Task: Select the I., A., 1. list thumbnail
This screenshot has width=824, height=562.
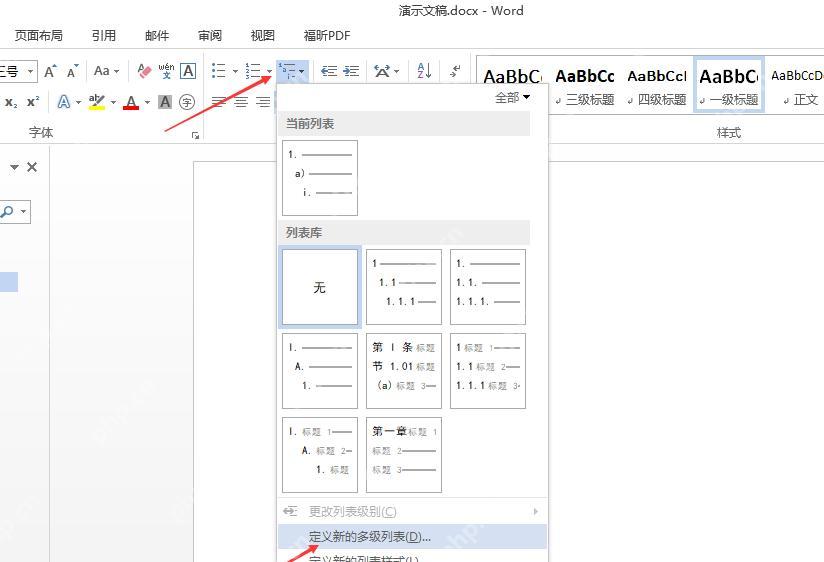Action: point(320,371)
